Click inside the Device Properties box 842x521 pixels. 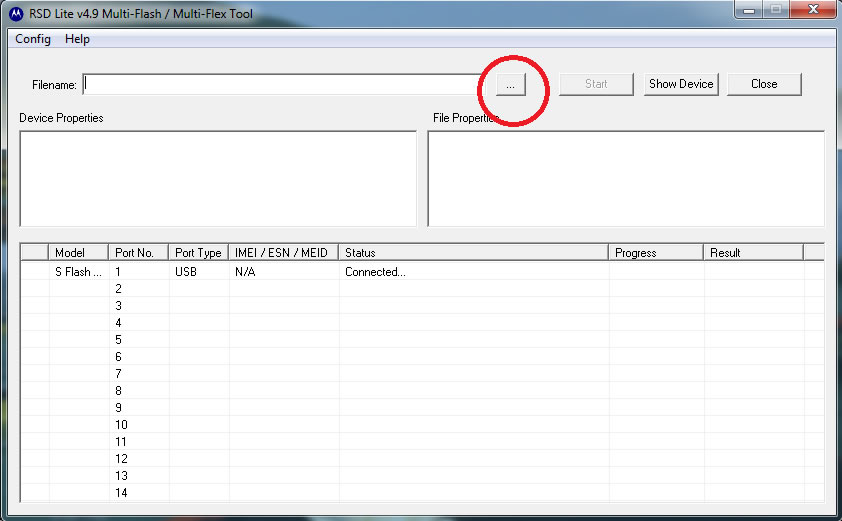pyautogui.click(x=218, y=178)
